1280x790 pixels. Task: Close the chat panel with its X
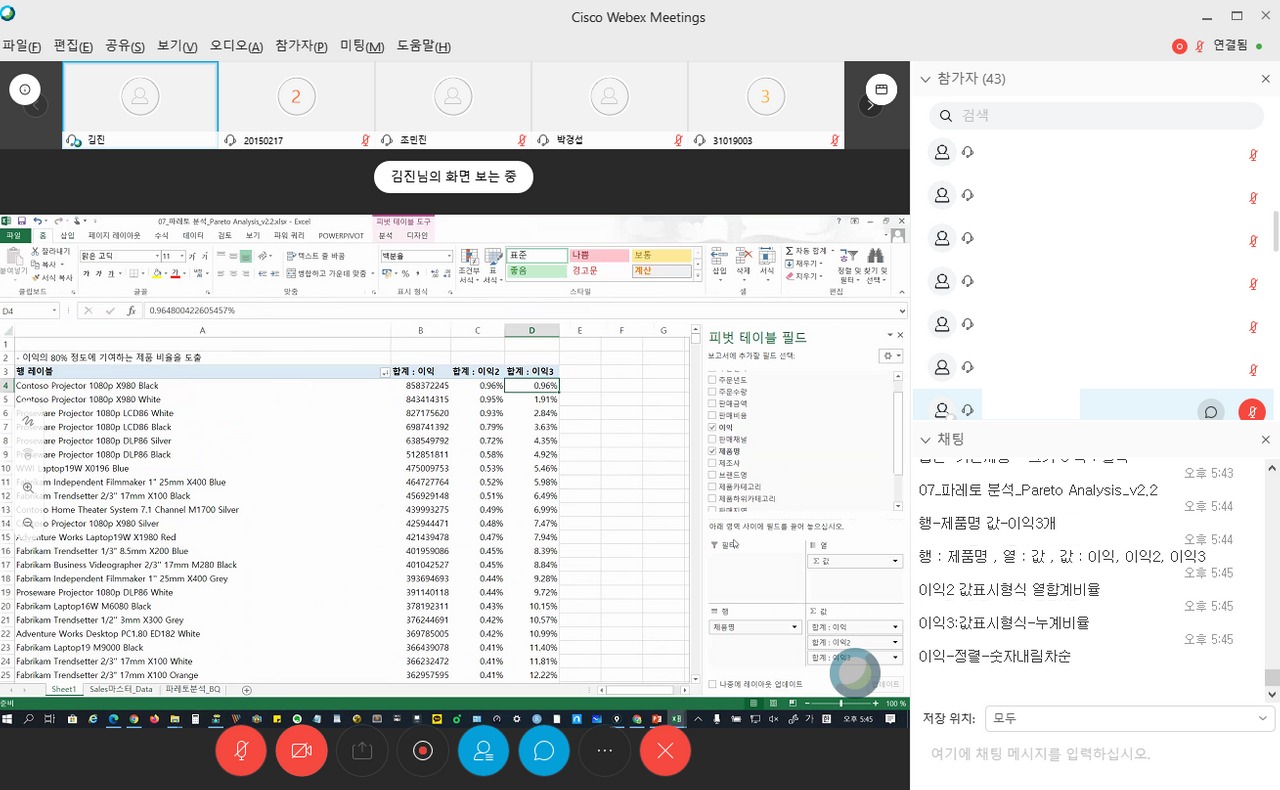(1265, 439)
